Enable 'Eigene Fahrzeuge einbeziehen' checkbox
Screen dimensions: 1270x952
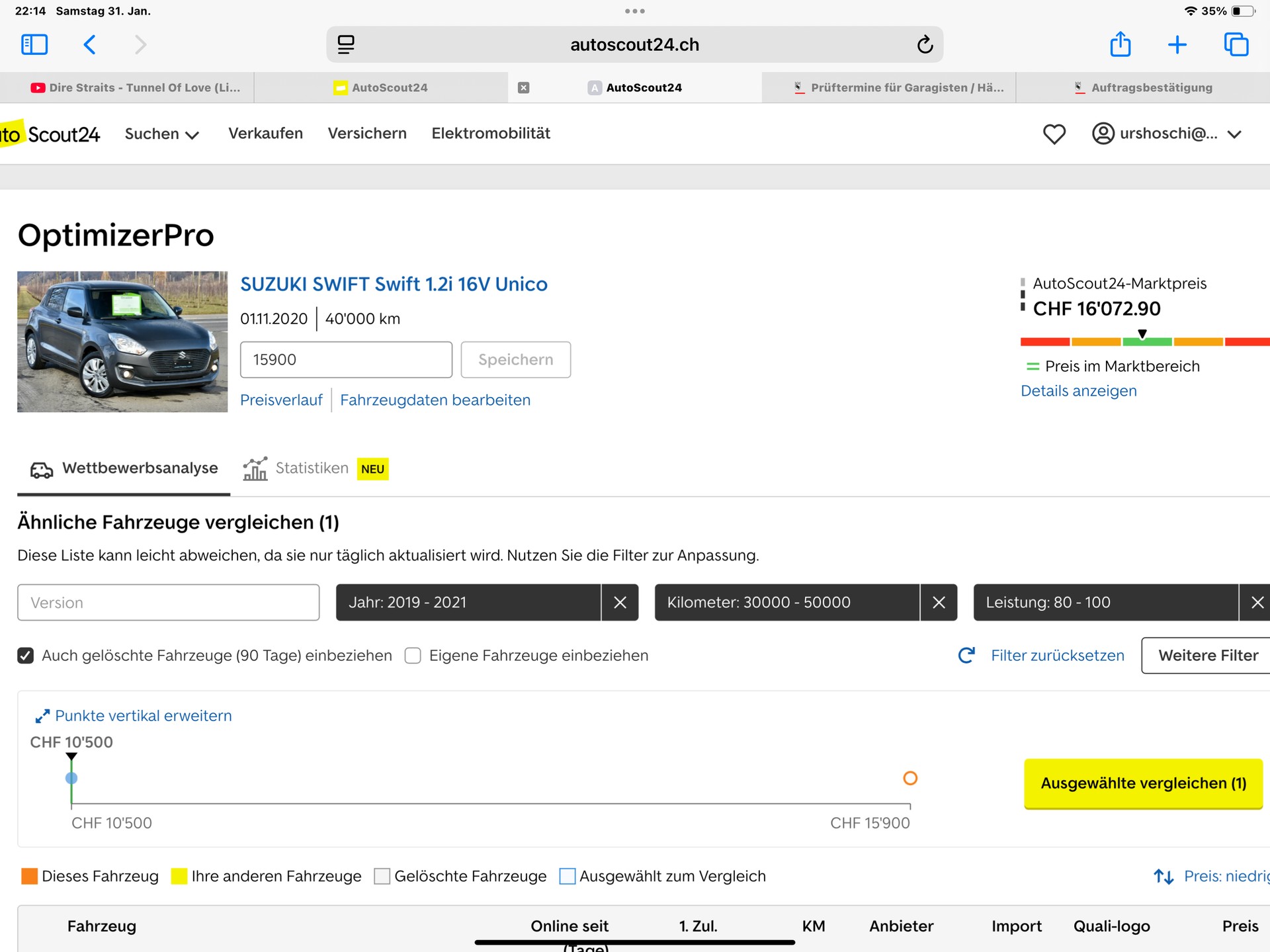coord(413,656)
